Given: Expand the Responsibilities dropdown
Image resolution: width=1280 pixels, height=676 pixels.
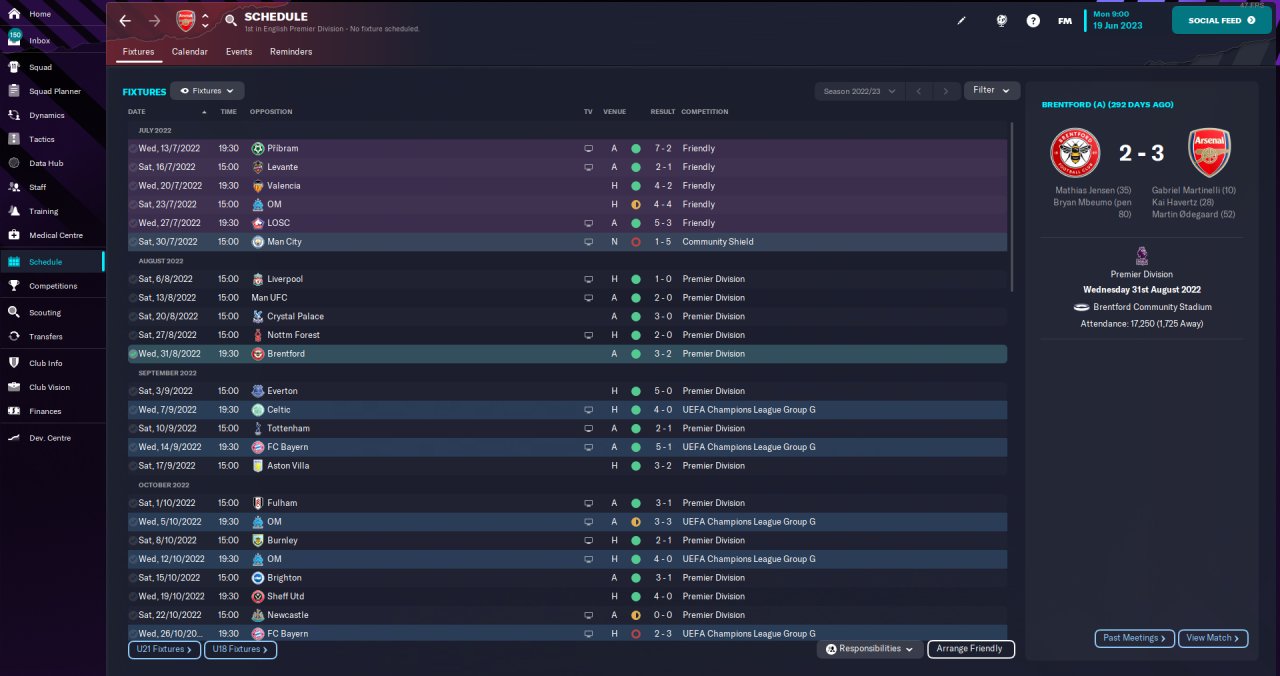Looking at the screenshot, I should pos(869,649).
